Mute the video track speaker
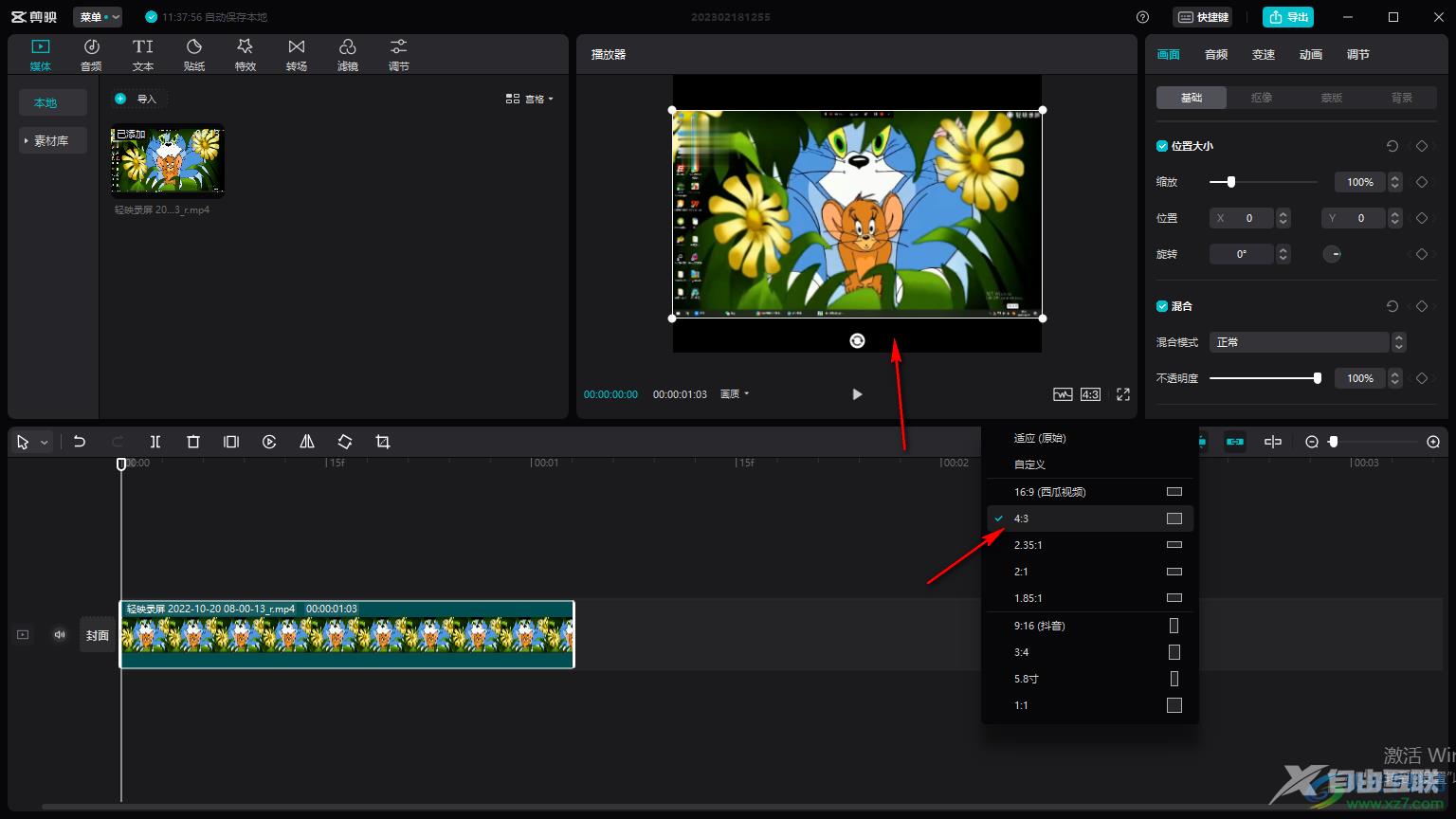 60,635
